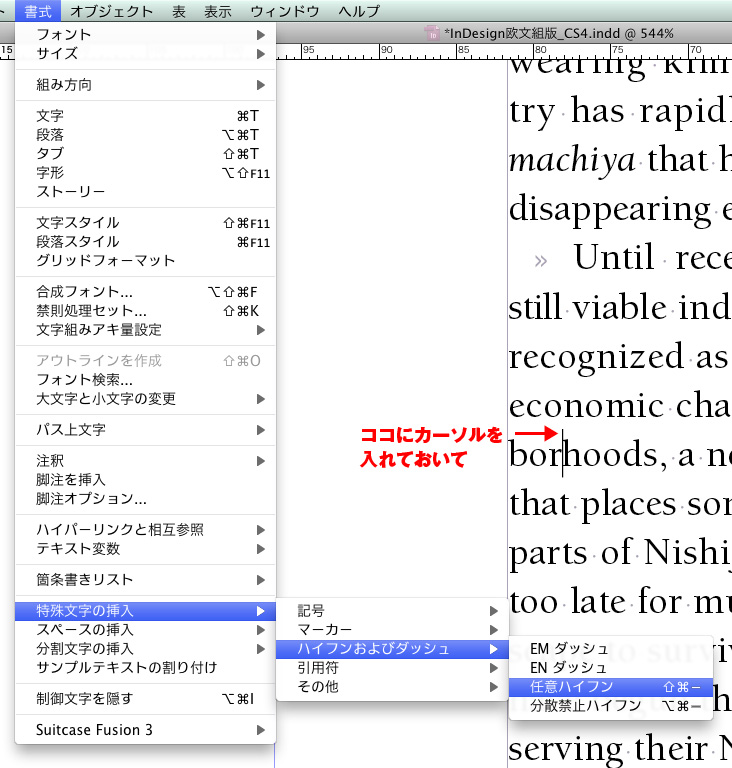Expand パス上文字 submenu
Viewport: 732px width, 768px height.
coord(145,430)
